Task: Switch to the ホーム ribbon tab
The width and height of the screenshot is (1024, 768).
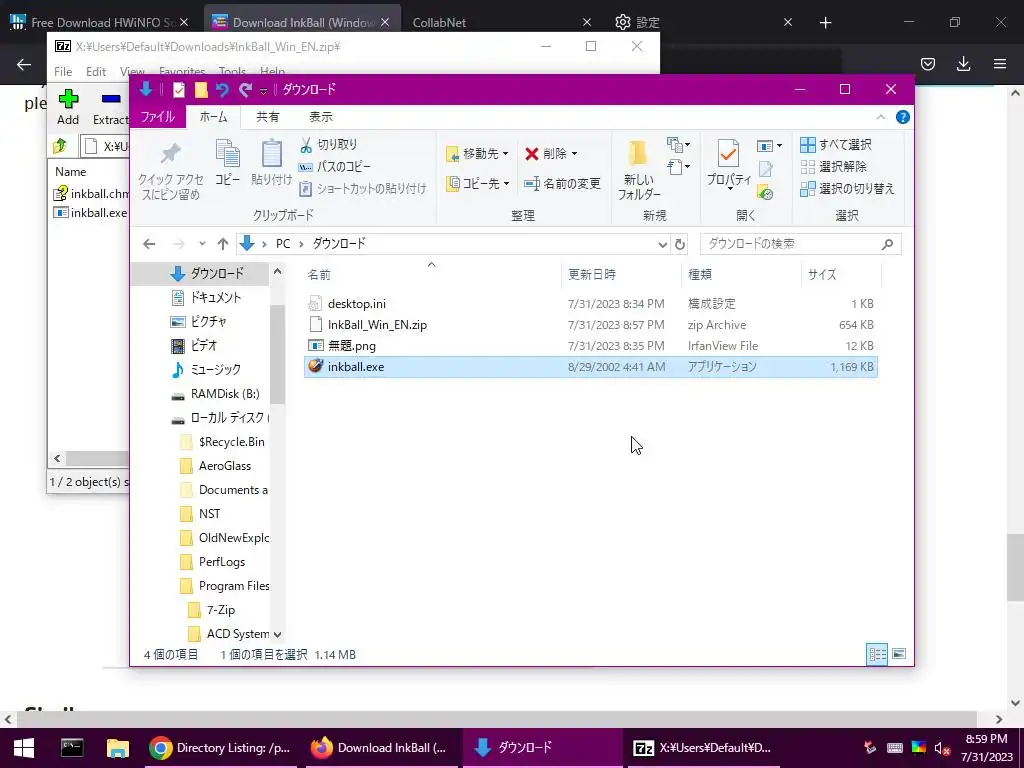Action: click(x=214, y=117)
